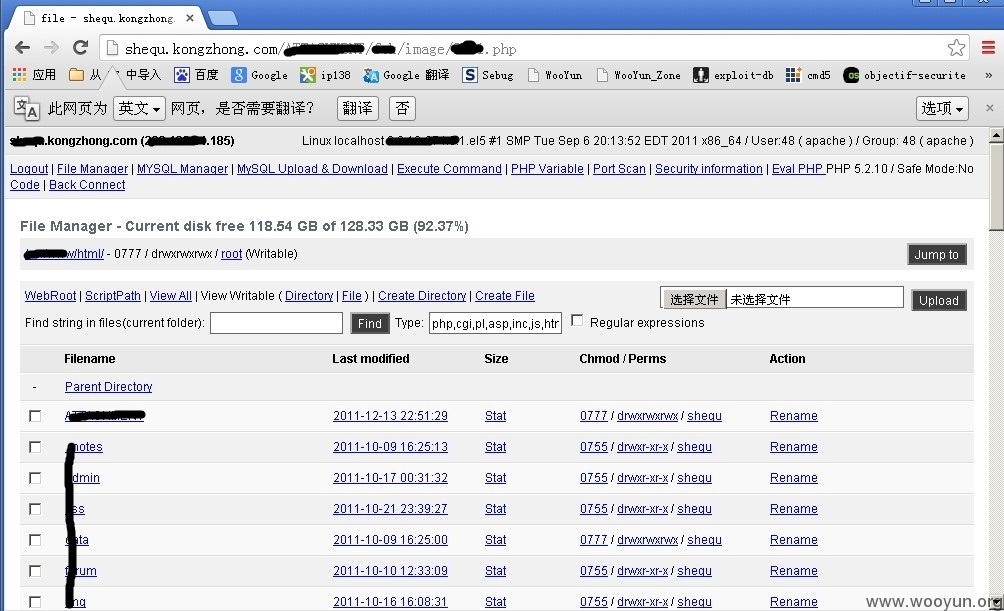Check the box for the 2011-10-09 16:25:13 row

tap(35, 447)
